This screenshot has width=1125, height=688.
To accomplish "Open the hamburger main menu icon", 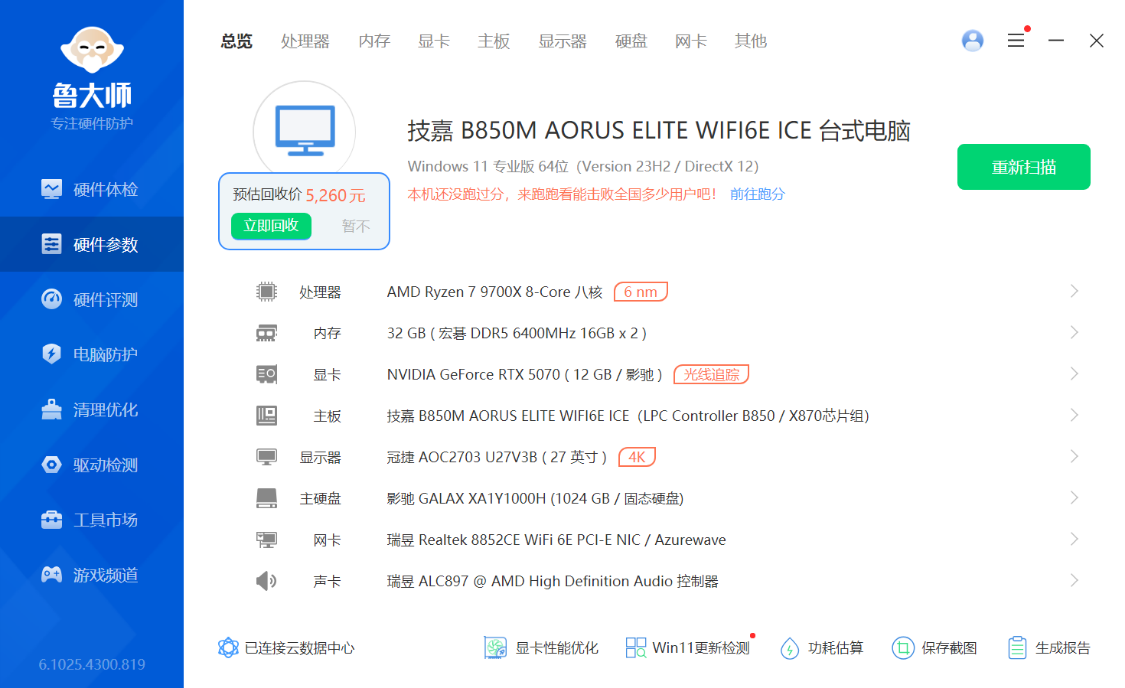I will coord(1016,40).
